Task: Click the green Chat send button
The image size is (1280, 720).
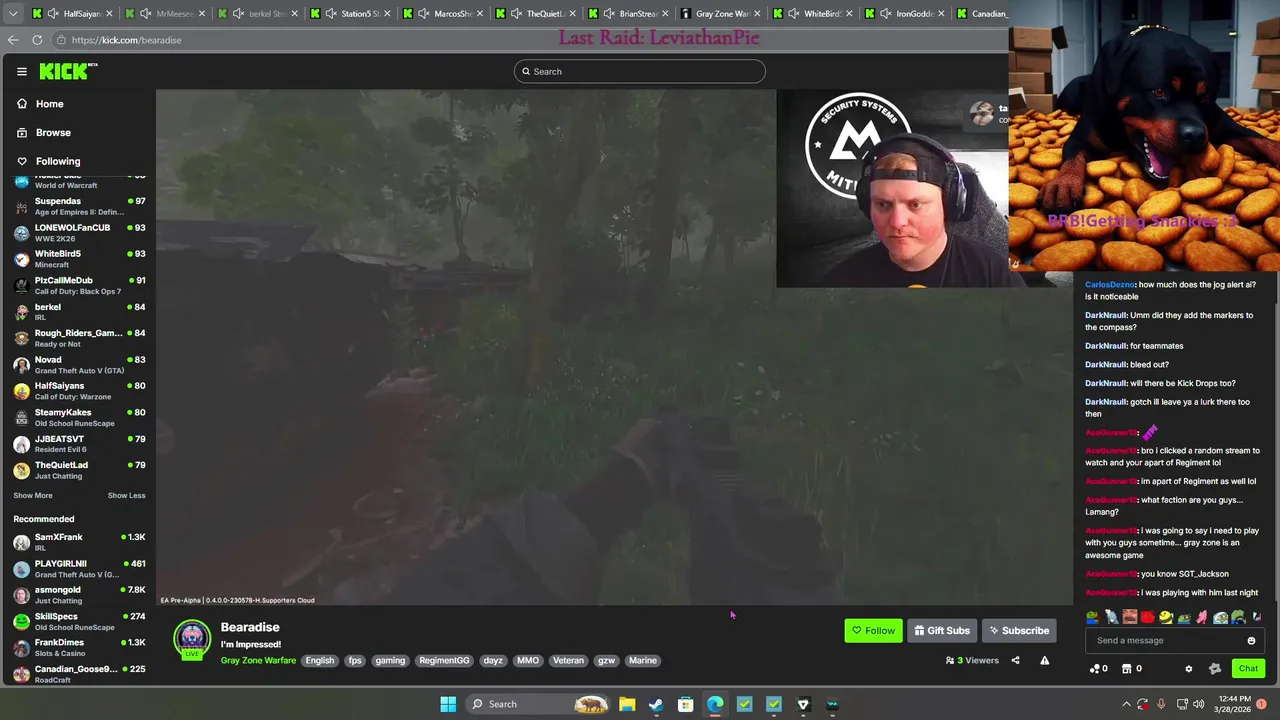Action: [1248, 668]
